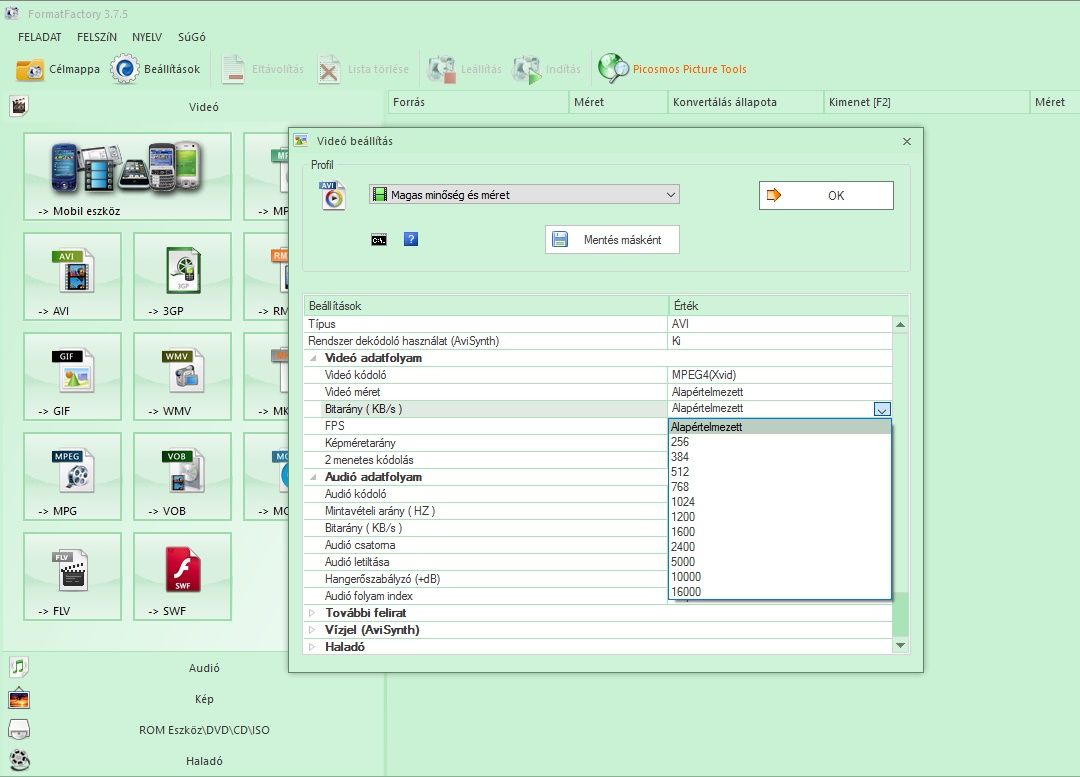Select the 2 menetes kódolás row
The height and width of the screenshot is (777, 1080).
486,460
